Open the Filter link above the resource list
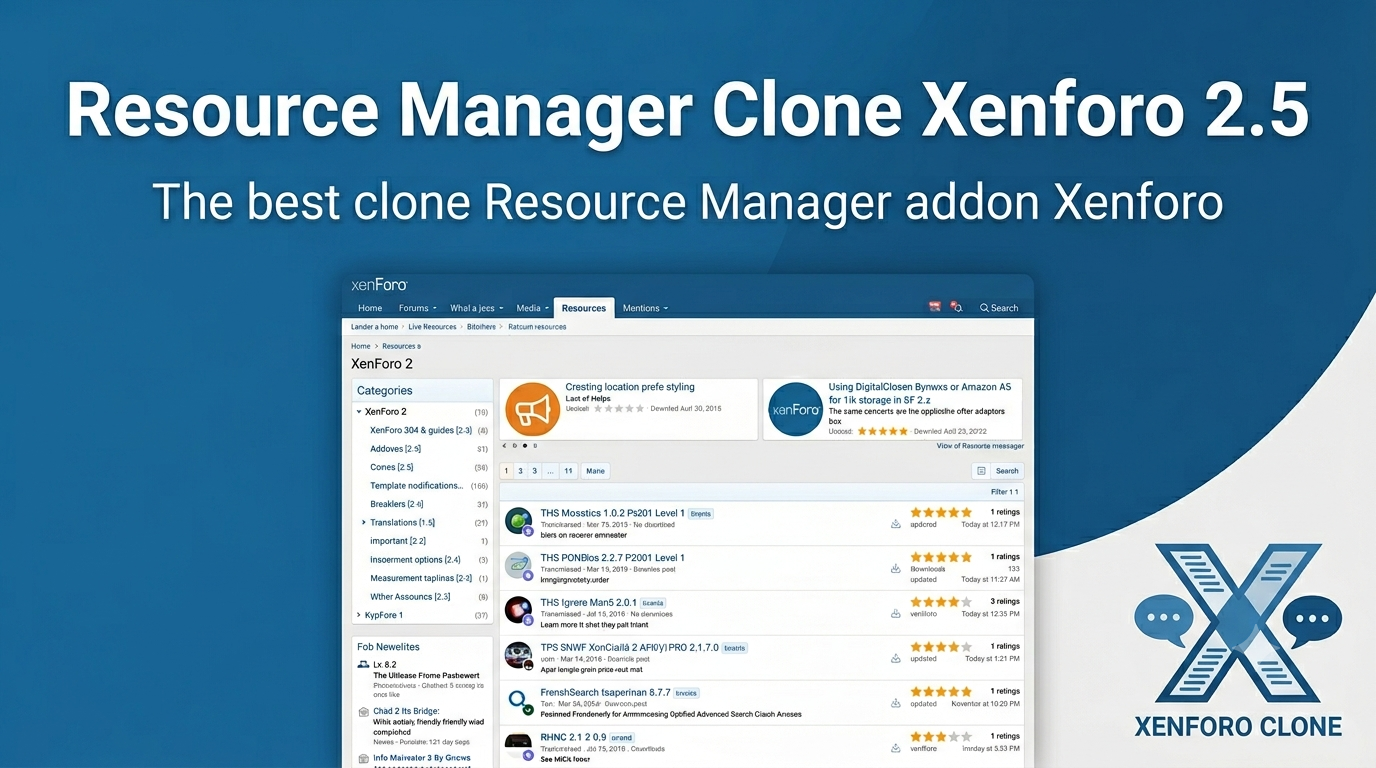Screen dimensions: 1376x768 pos(1005,492)
